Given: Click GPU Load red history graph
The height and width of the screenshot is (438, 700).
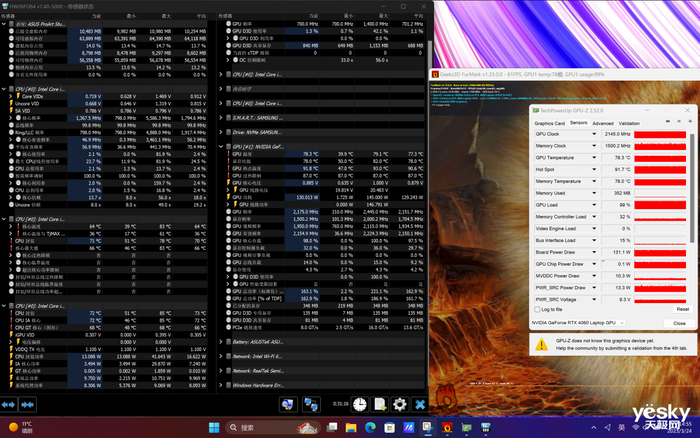Looking at the screenshot, I should coord(660,205).
